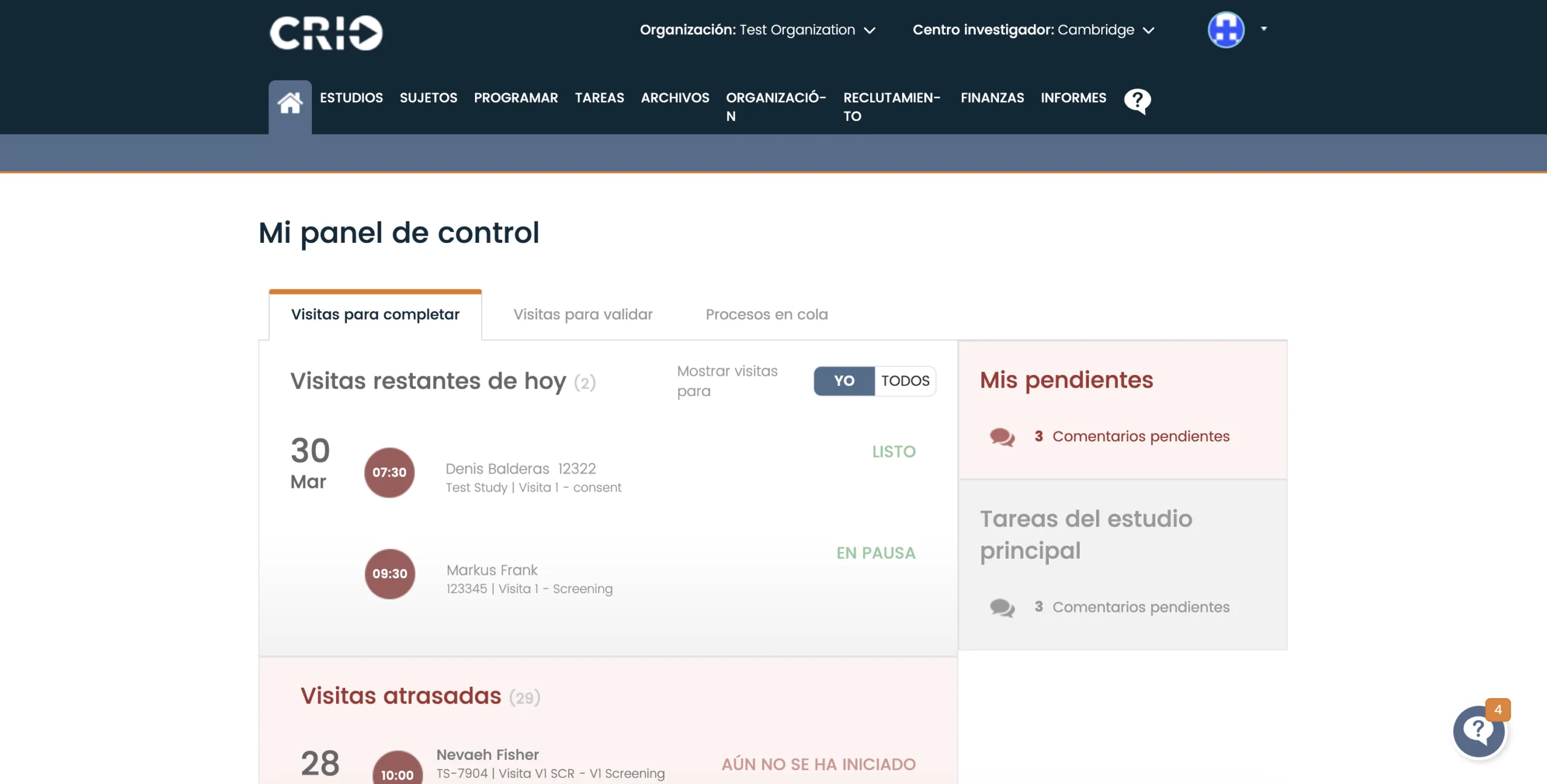Click comments icon under Tareas del estudio principal
Viewport: 1547px width, 784px height.
[1002, 608]
